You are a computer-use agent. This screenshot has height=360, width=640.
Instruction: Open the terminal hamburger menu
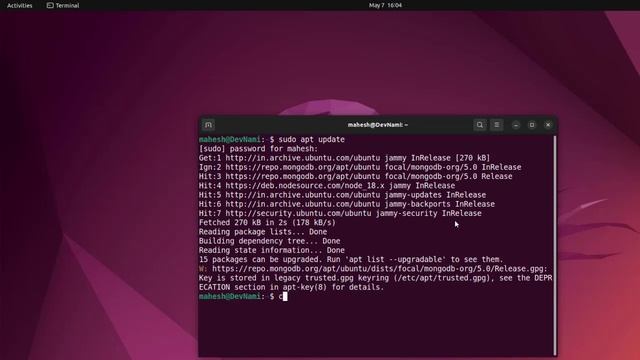(497, 125)
